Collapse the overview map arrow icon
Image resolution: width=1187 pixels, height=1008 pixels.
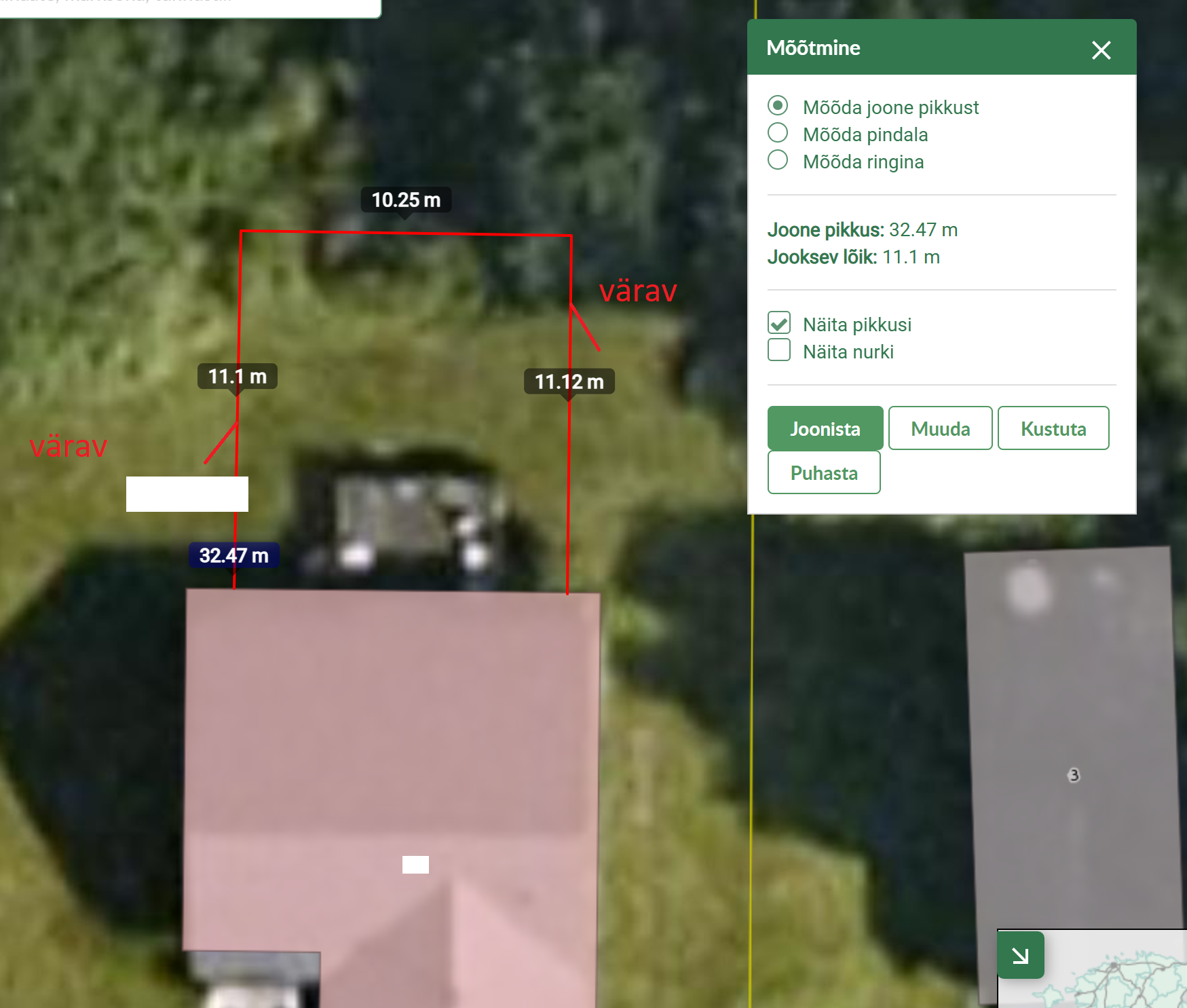(x=1020, y=956)
